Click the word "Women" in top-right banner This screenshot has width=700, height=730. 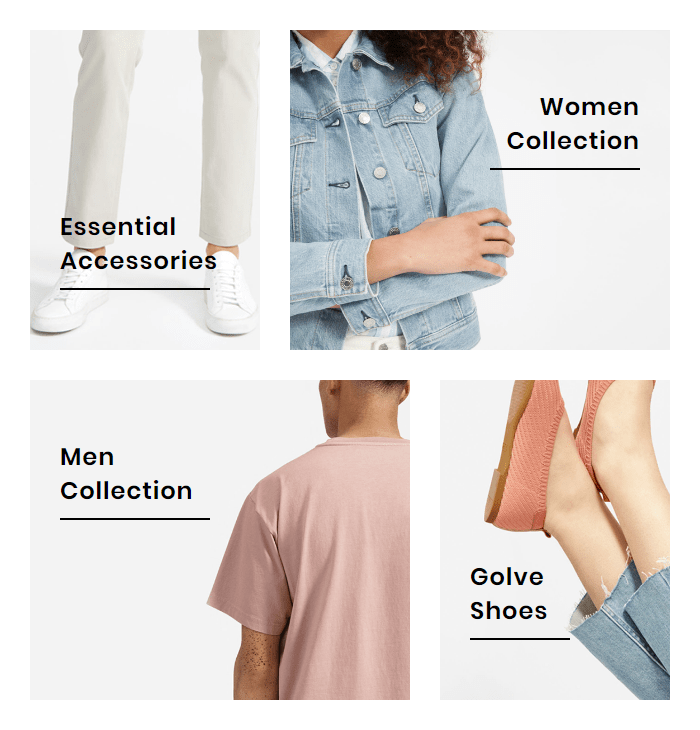pos(589,107)
